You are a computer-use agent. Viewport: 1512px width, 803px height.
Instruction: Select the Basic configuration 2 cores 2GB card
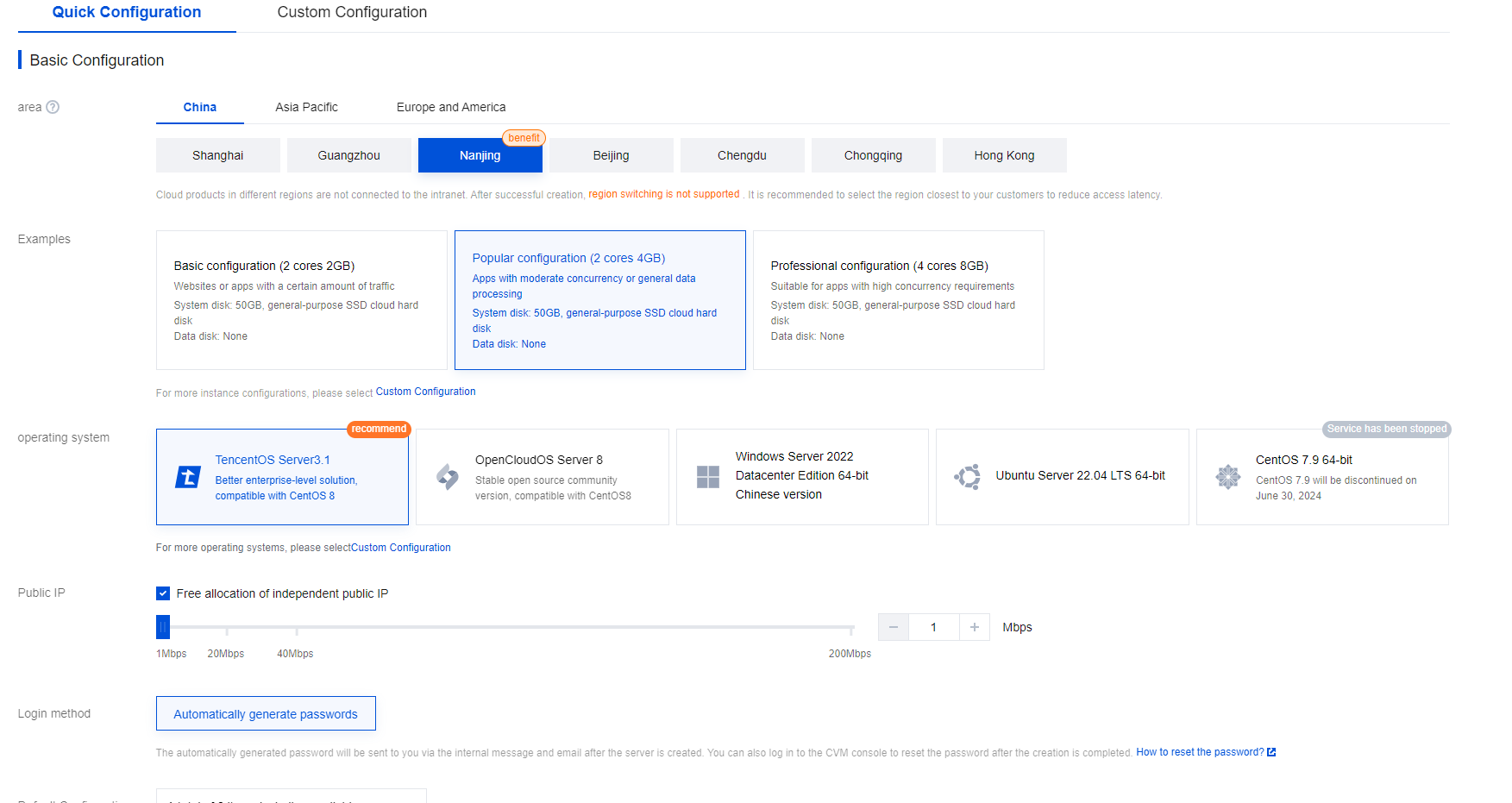tap(301, 300)
